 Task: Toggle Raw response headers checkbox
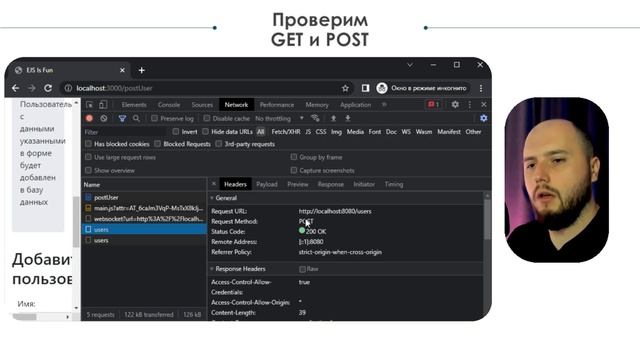click(x=302, y=269)
